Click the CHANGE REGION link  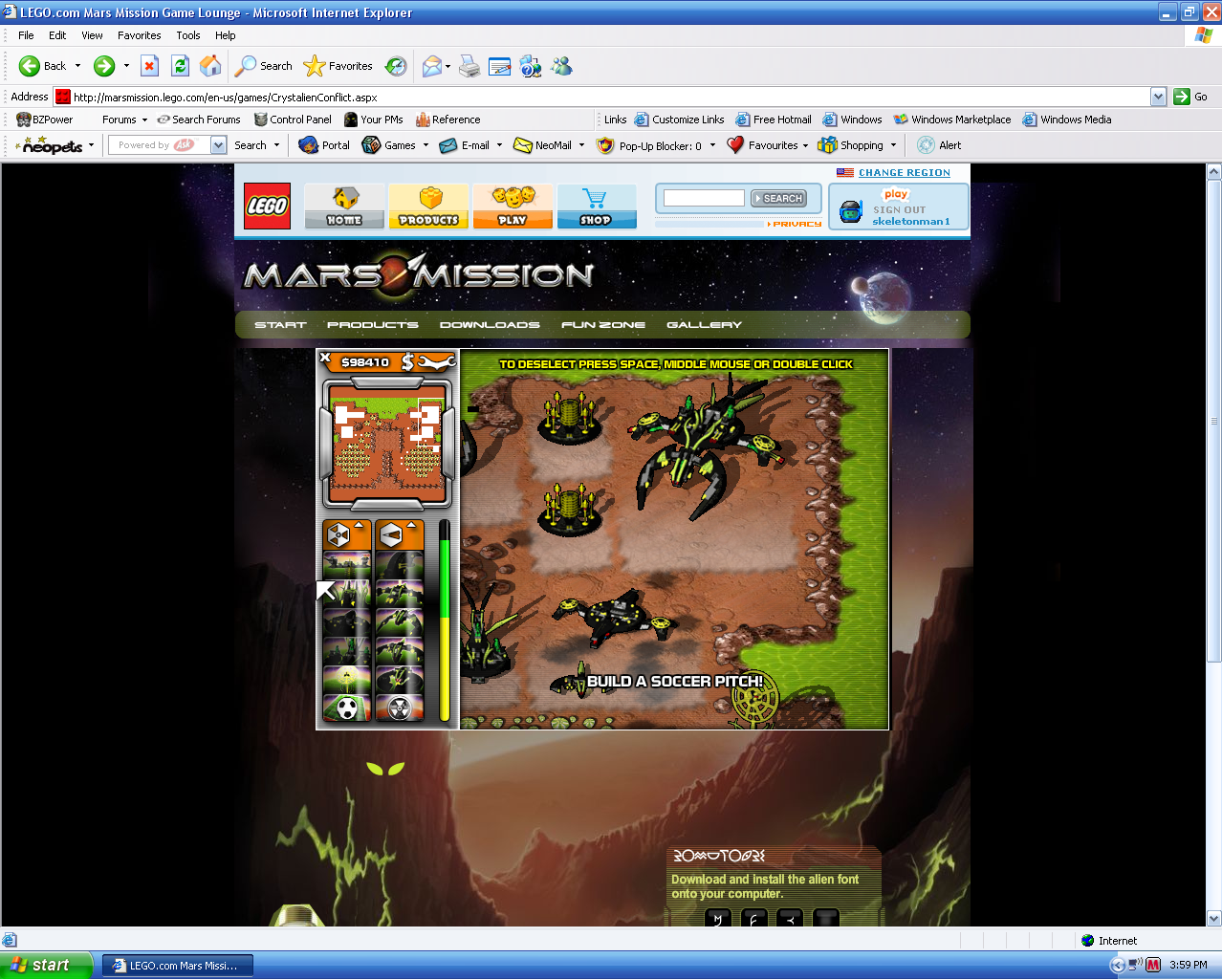coord(904,173)
